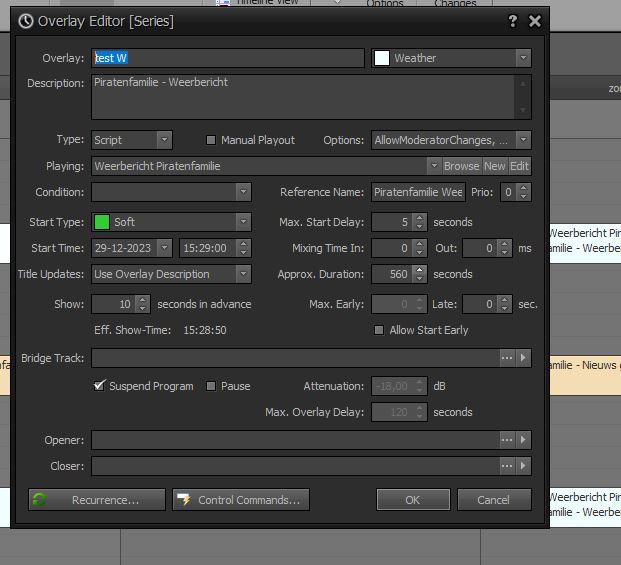Click the Cancel button
The image size is (621, 565).
point(494,500)
